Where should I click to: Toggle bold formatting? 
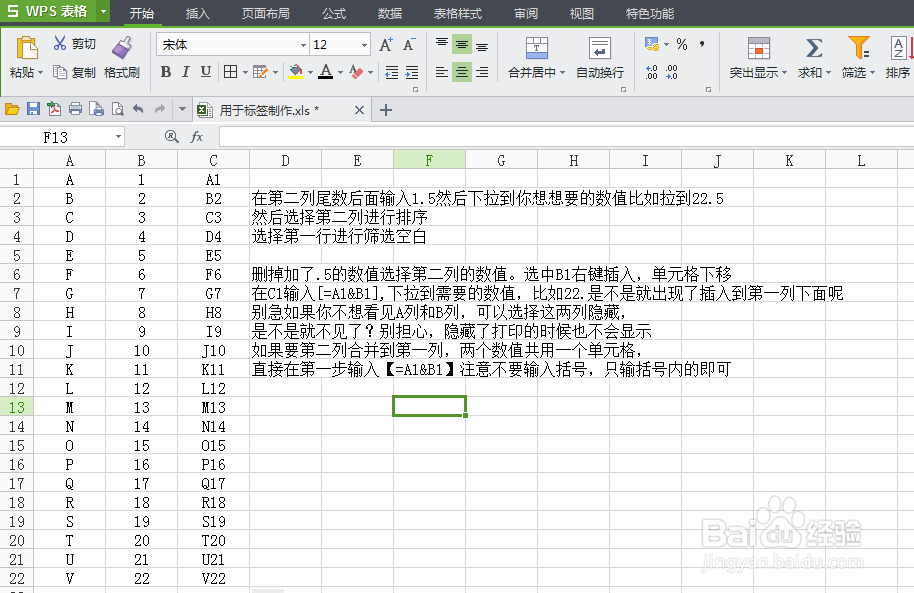tap(164, 71)
